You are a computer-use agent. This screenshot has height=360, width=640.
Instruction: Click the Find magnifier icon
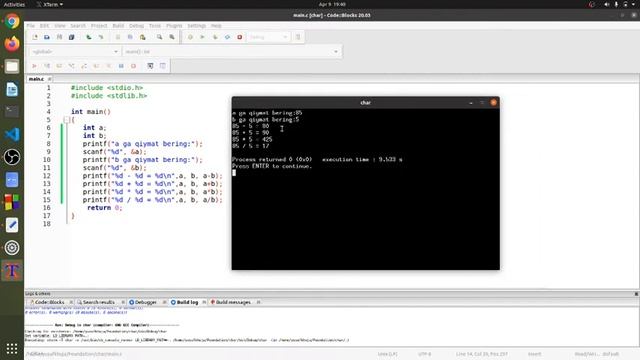(160, 37)
